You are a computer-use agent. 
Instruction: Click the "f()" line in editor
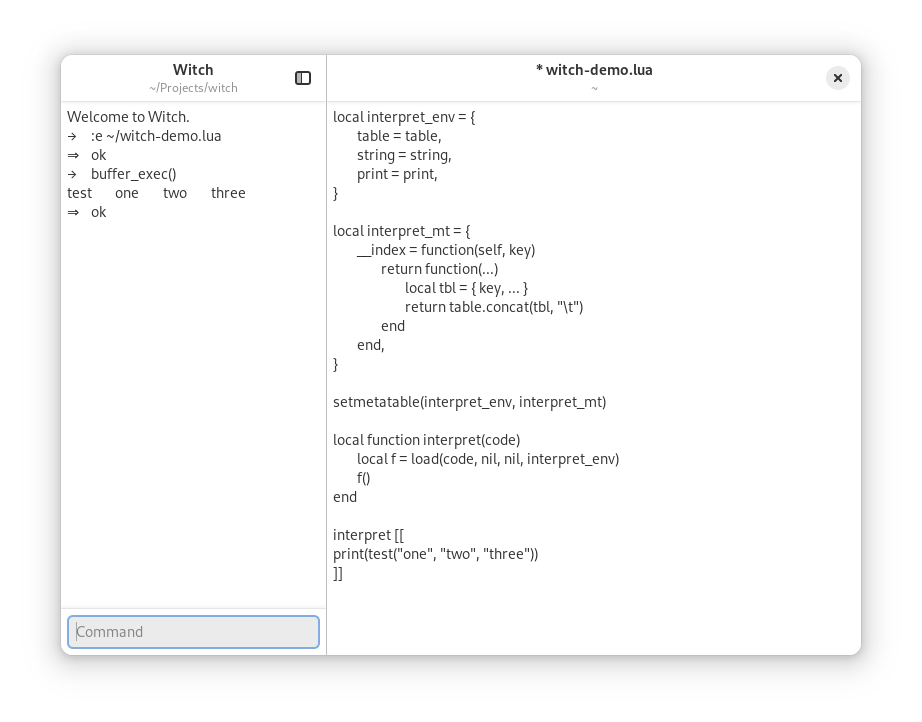point(363,478)
